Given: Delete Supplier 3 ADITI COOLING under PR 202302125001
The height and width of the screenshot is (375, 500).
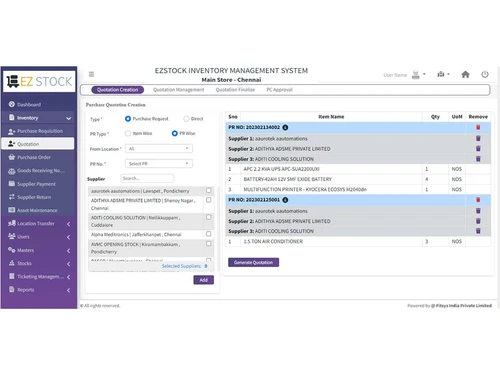Looking at the screenshot, I should (478, 231).
